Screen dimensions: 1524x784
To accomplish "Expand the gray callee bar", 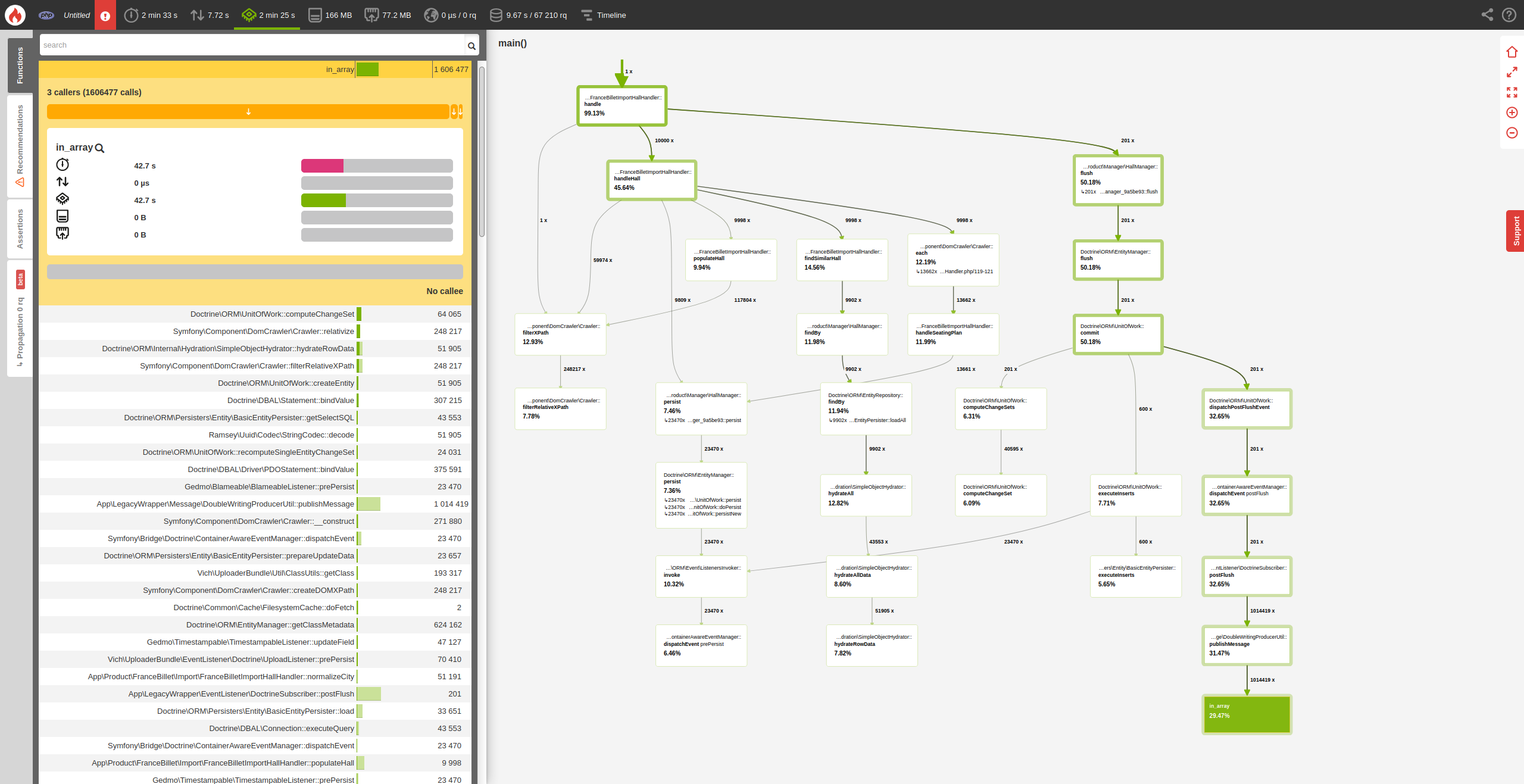I will [x=255, y=271].
